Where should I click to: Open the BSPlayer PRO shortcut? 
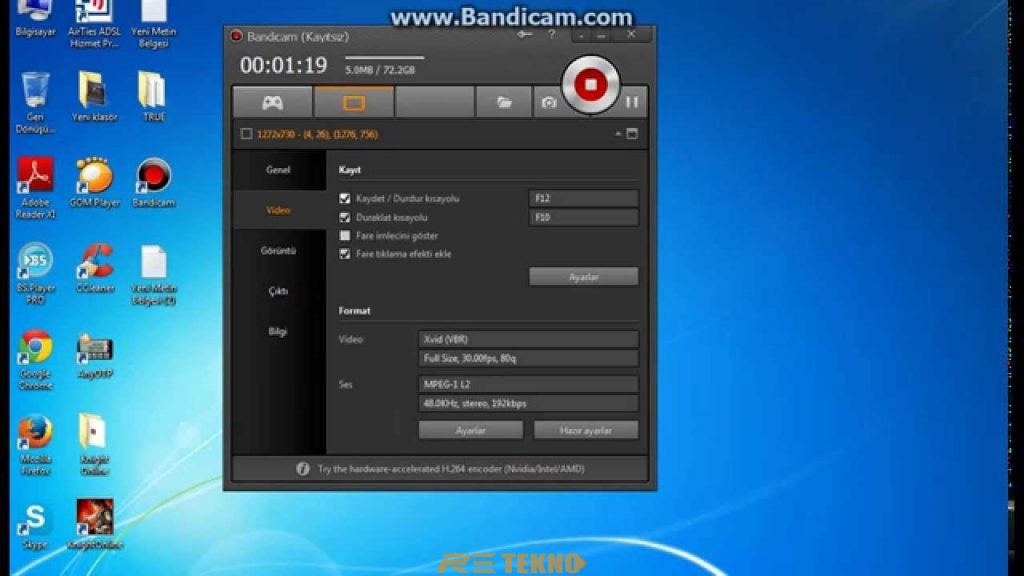click(35, 273)
